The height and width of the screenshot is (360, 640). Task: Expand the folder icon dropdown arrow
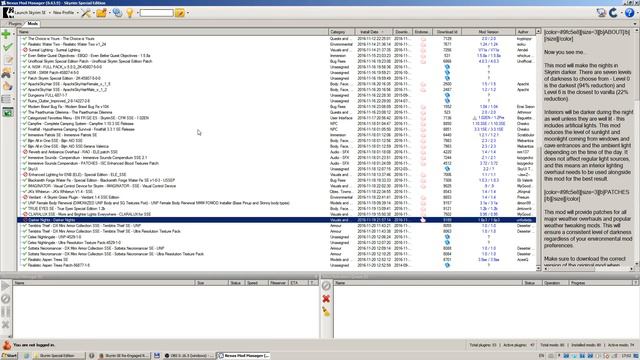pyautogui.click(x=109, y=13)
